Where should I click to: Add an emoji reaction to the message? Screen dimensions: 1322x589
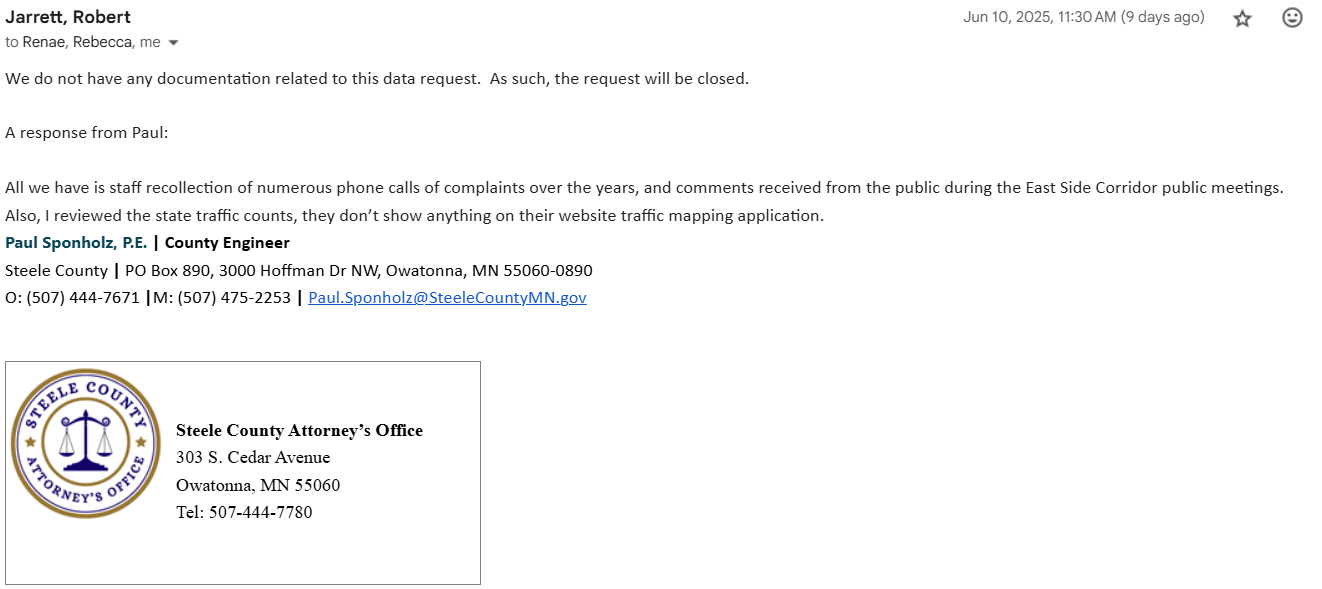tap(1292, 18)
